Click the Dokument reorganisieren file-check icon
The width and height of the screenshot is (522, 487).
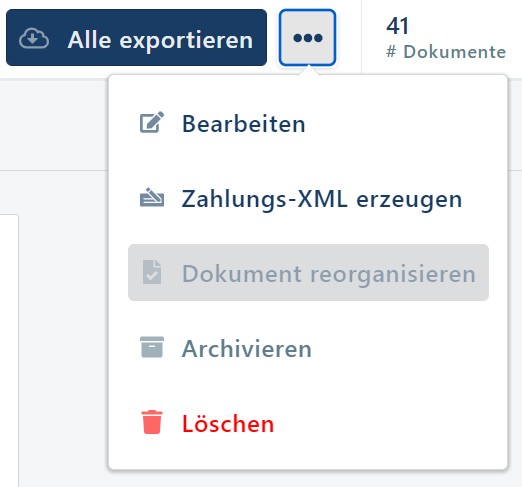pyautogui.click(x=152, y=272)
